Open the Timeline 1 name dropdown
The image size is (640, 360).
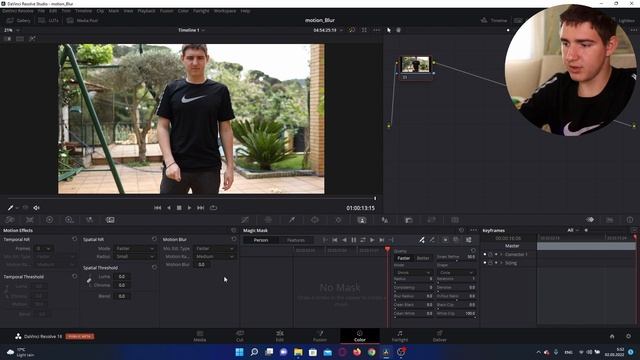coord(191,30)
